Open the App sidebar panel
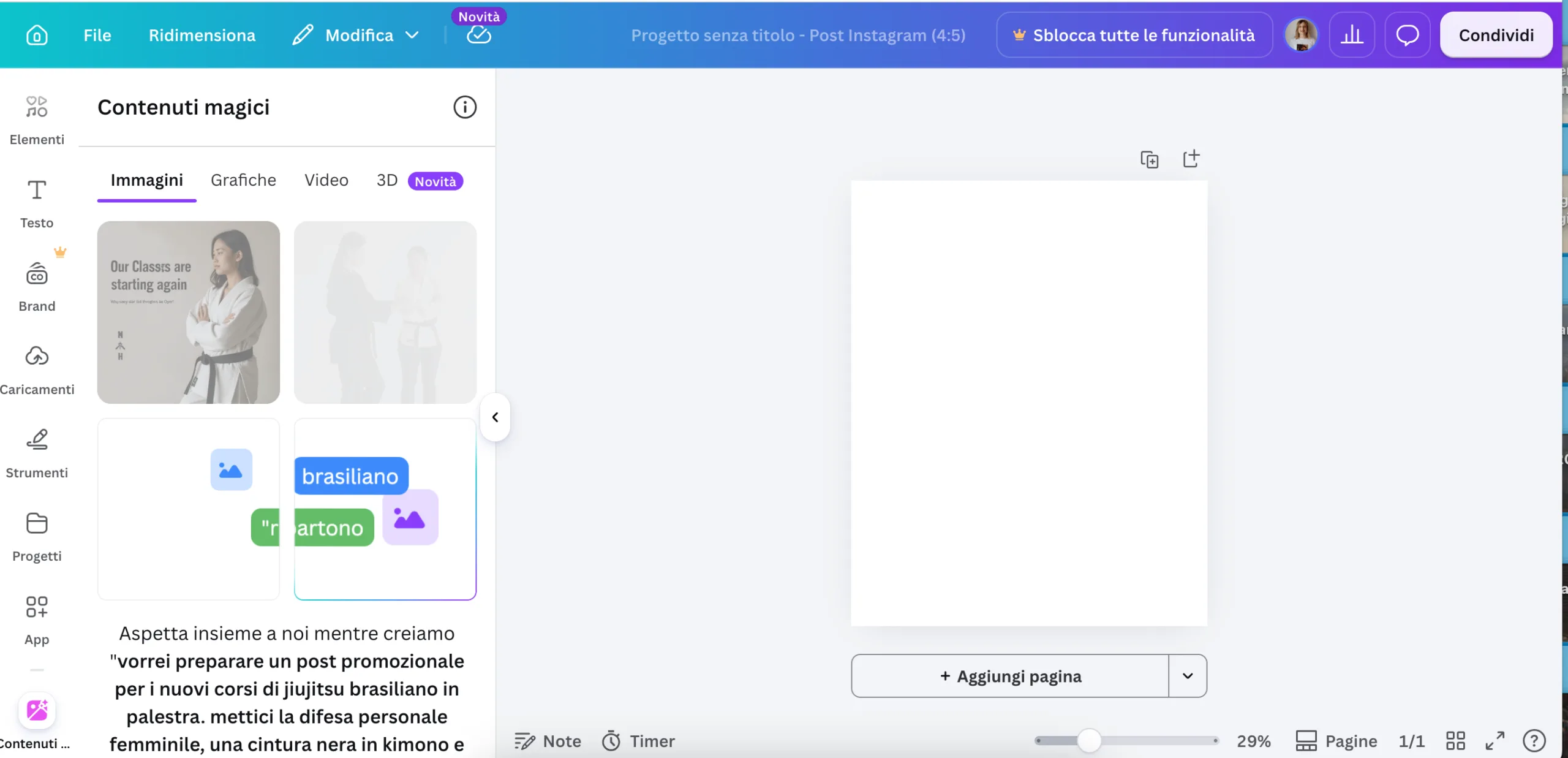This screenshot has width=1568, height=758. [37, 620]
